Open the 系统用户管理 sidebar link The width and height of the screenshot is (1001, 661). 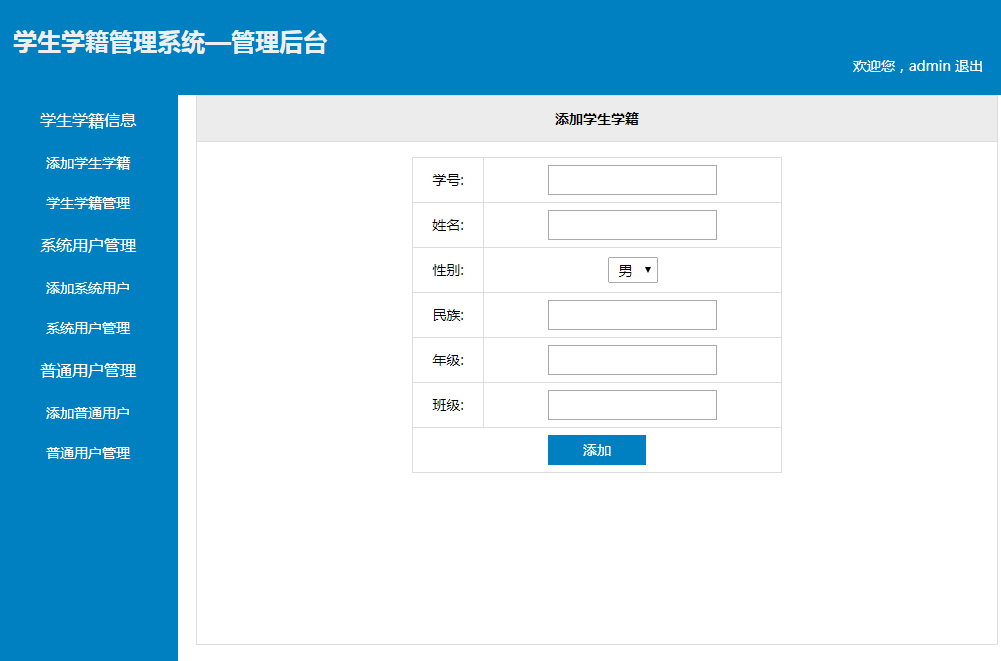click(x=88, y=328)
